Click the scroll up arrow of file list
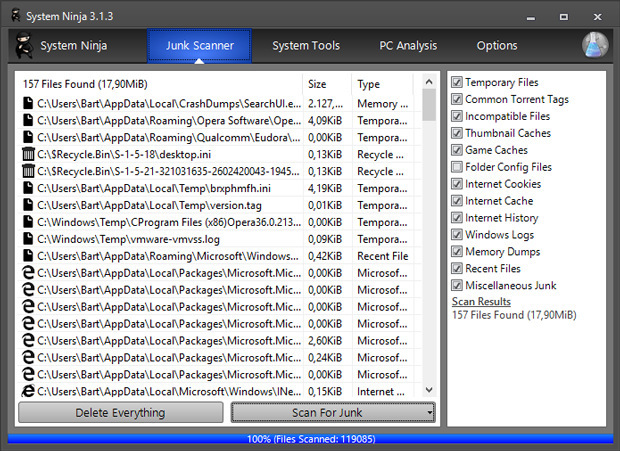The width and height of the screenshot is (620, 451). coord(429,82)
